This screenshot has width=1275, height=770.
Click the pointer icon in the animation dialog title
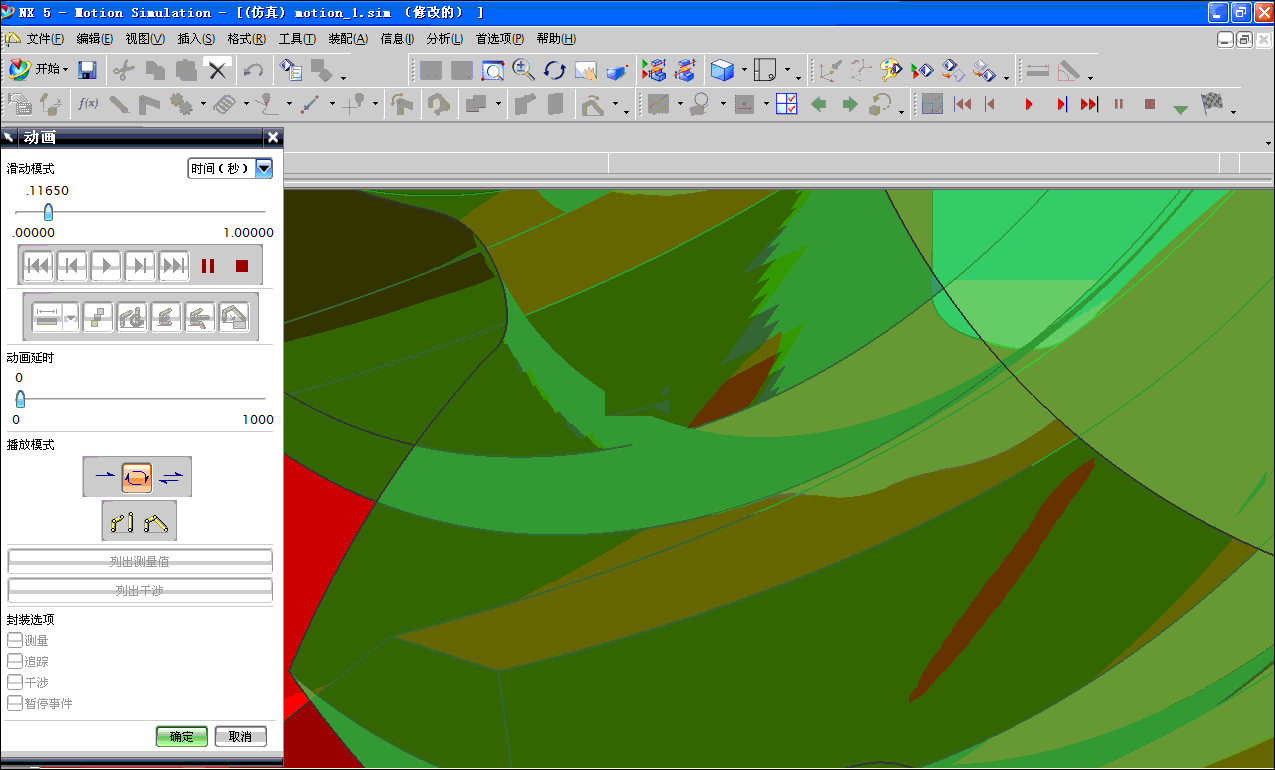pyautogui.click(x=9, y=137)
